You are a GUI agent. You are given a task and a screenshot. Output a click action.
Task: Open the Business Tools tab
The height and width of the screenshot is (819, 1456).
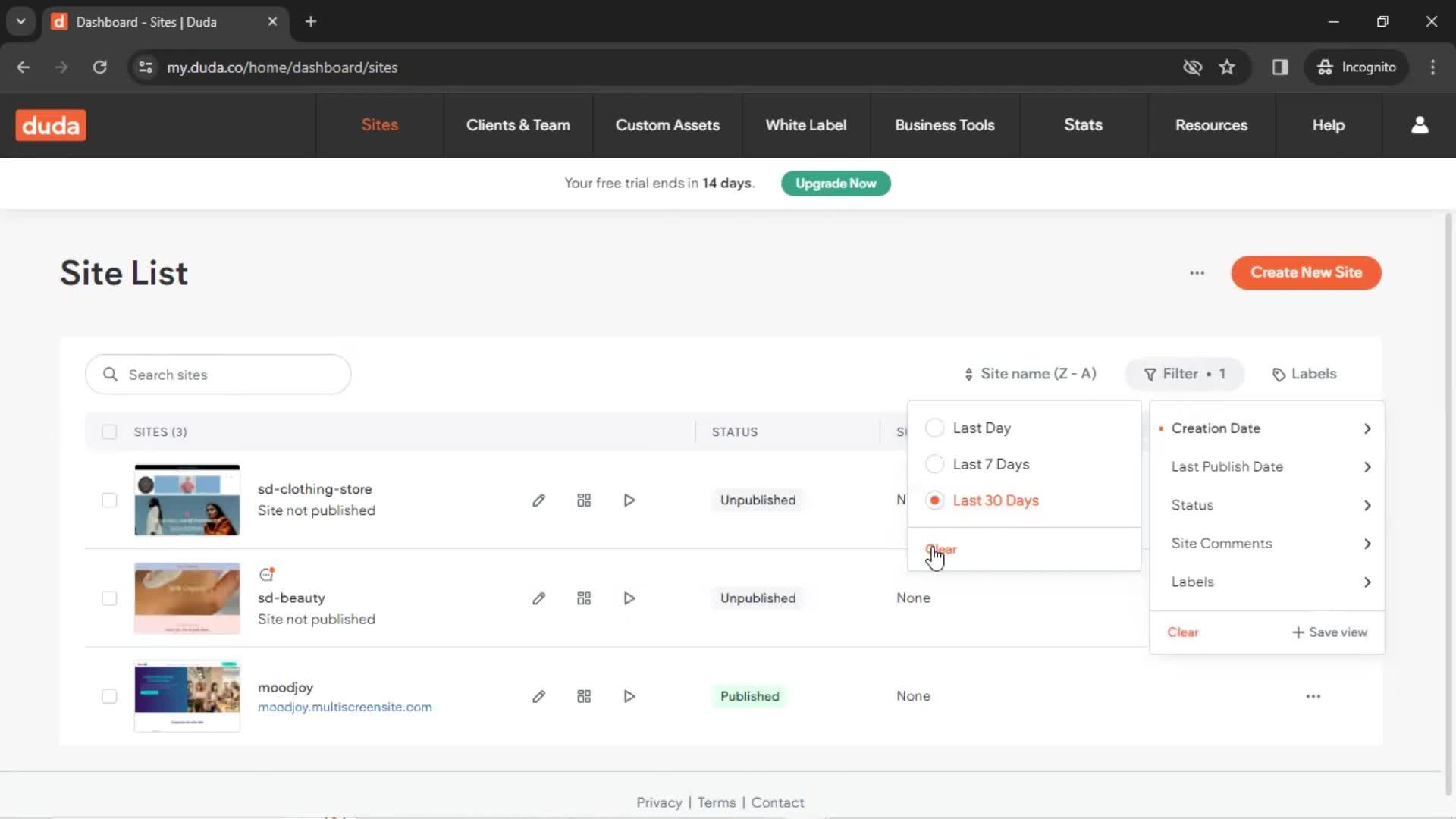tap(945, 125)
